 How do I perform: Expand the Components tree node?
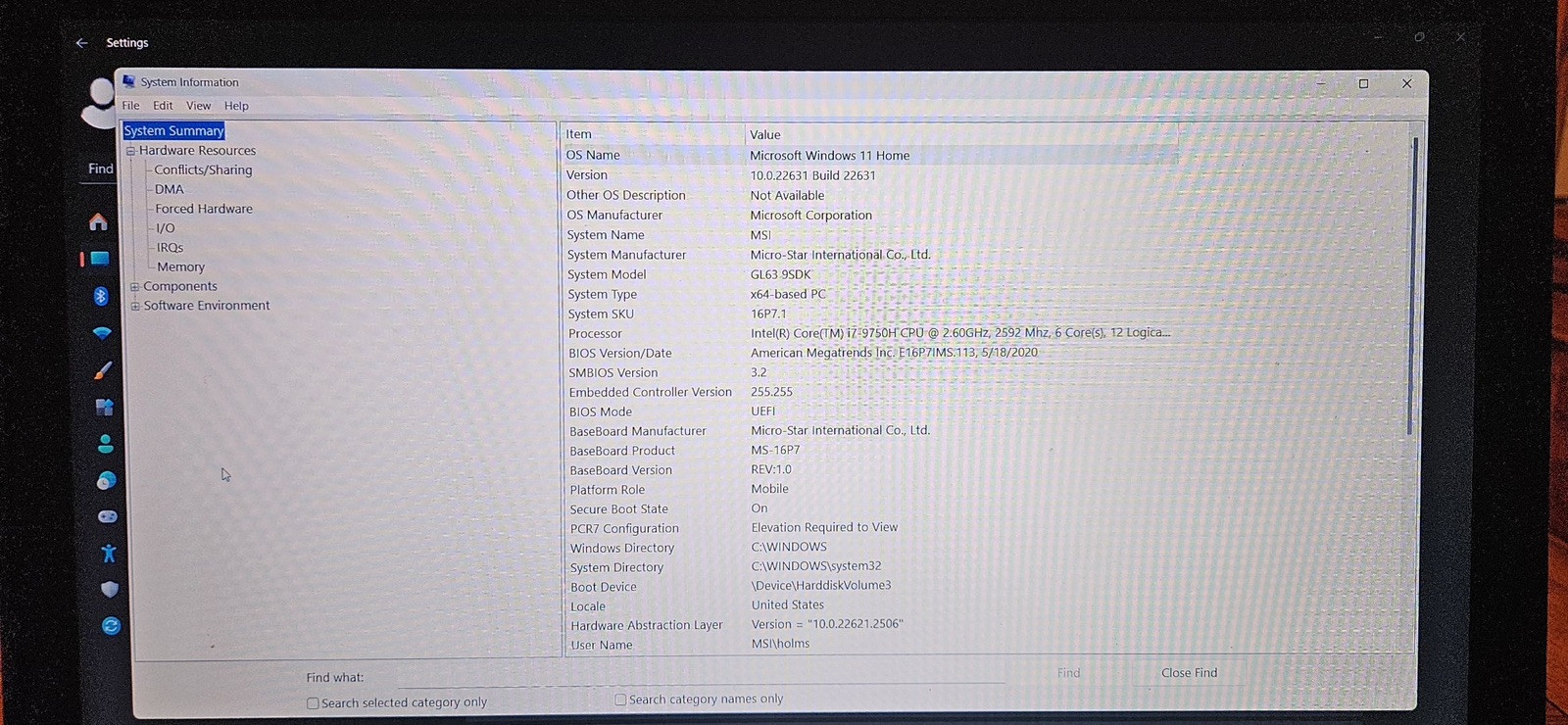pos(135,287)
